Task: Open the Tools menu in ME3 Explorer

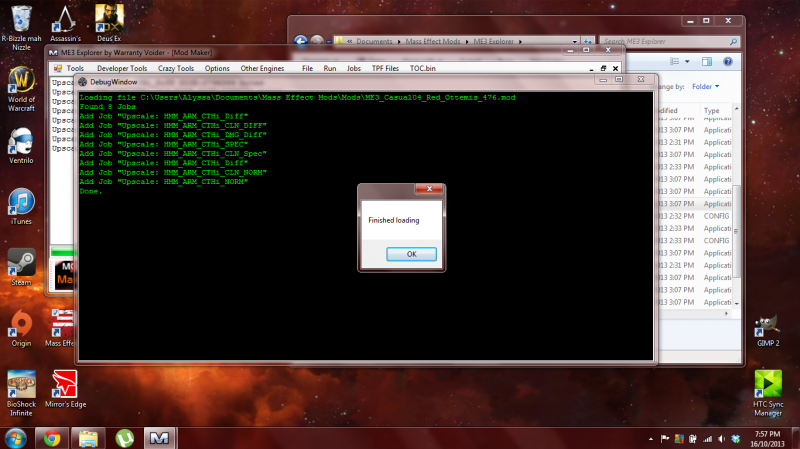Action: coord(75,68)
